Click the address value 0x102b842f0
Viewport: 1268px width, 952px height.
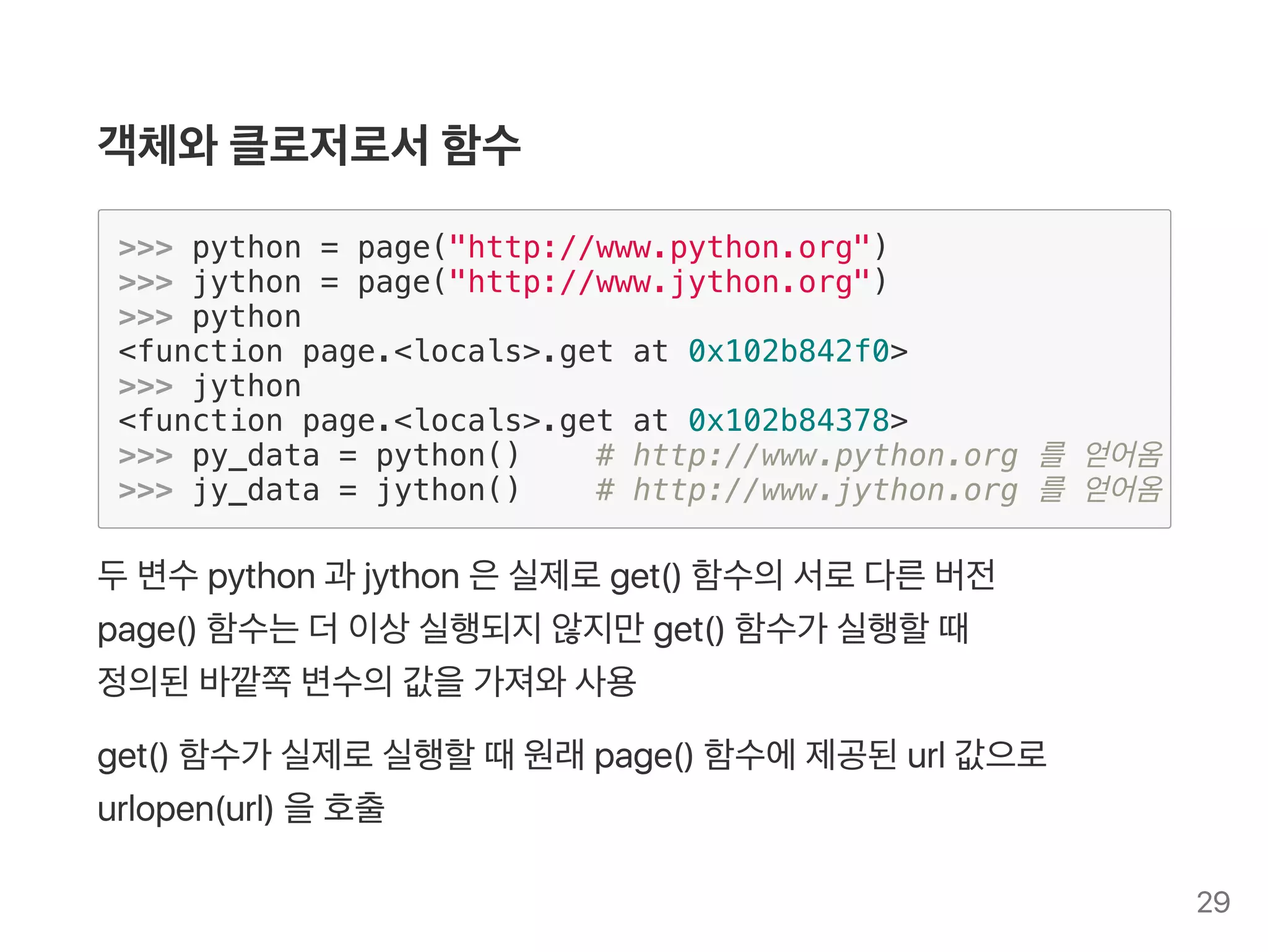point(789,352)
